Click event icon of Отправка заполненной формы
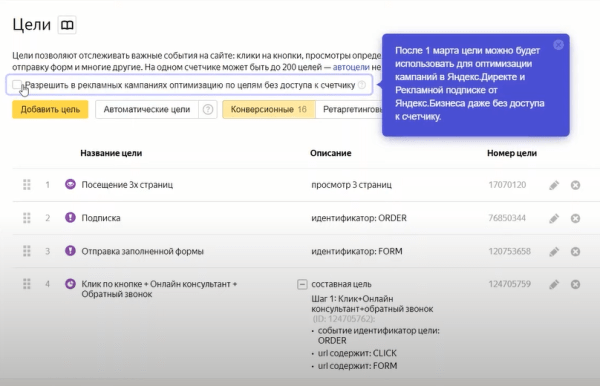Screen dimensions: 600x386 point(70,251)
